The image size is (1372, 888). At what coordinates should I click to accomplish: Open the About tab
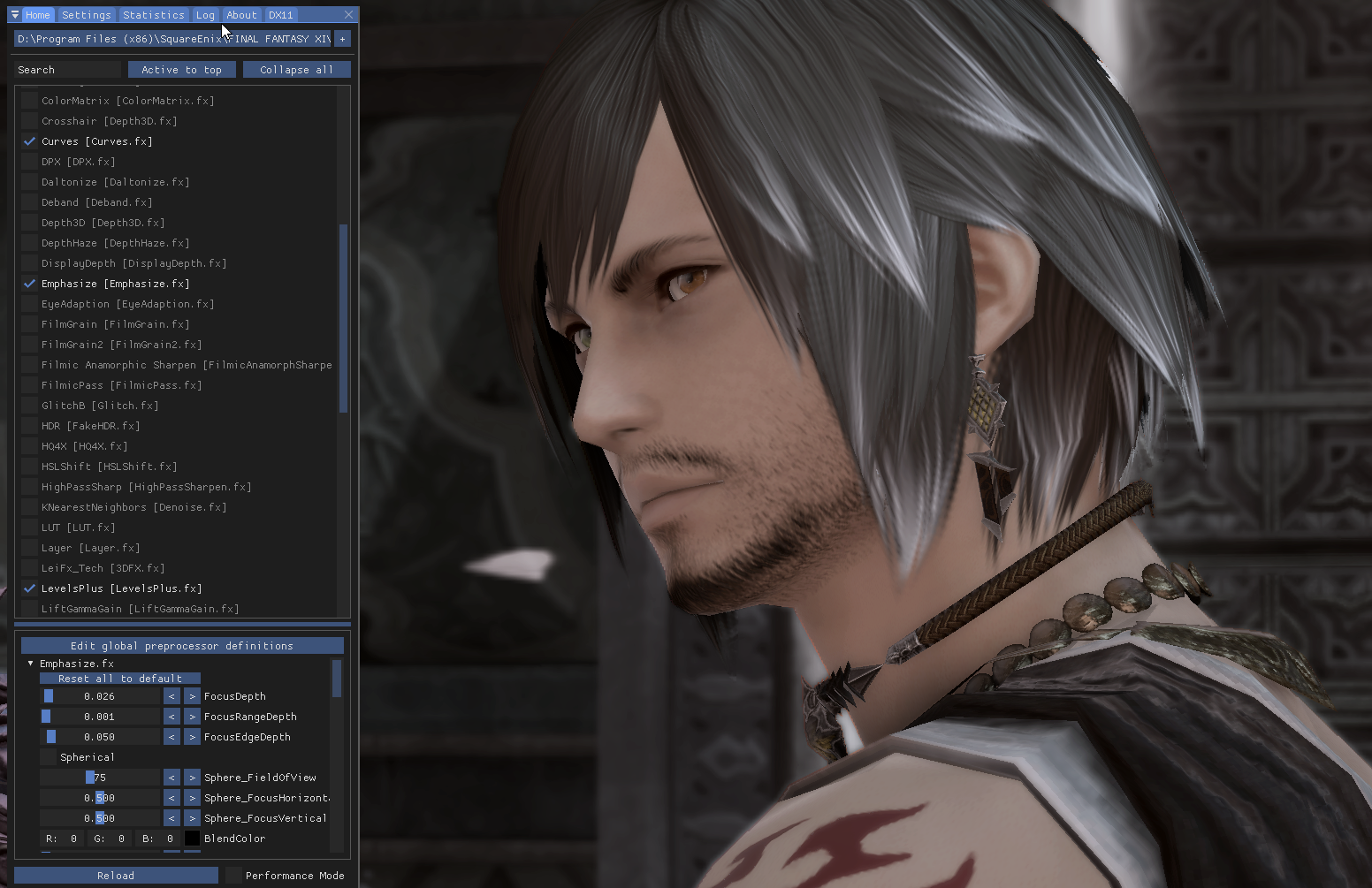pyautogui.click(x=241, y=15)
